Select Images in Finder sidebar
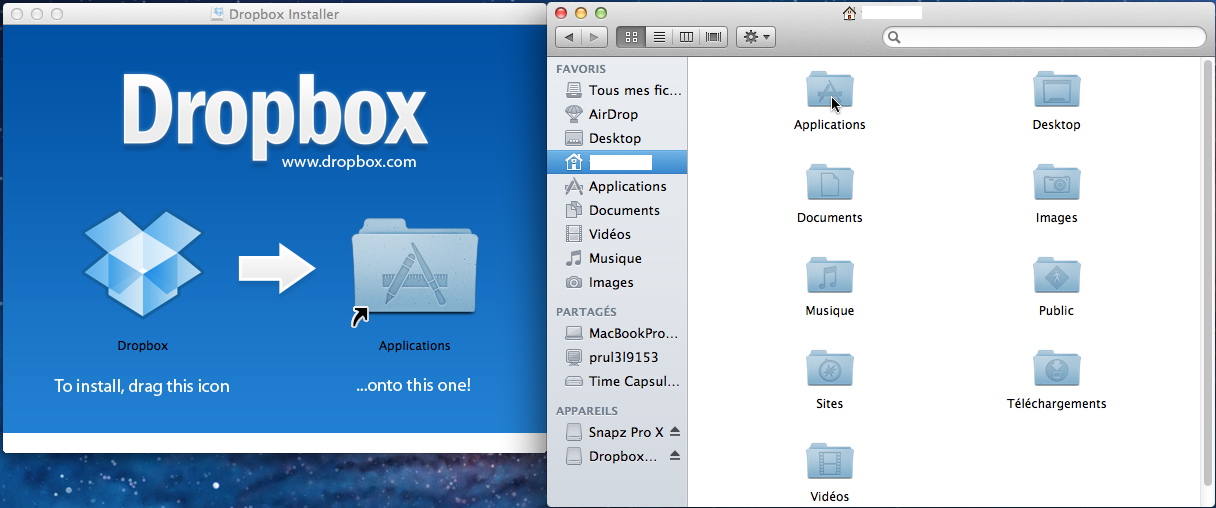Viewport: 1216px width, 508px height. (617, 282)
